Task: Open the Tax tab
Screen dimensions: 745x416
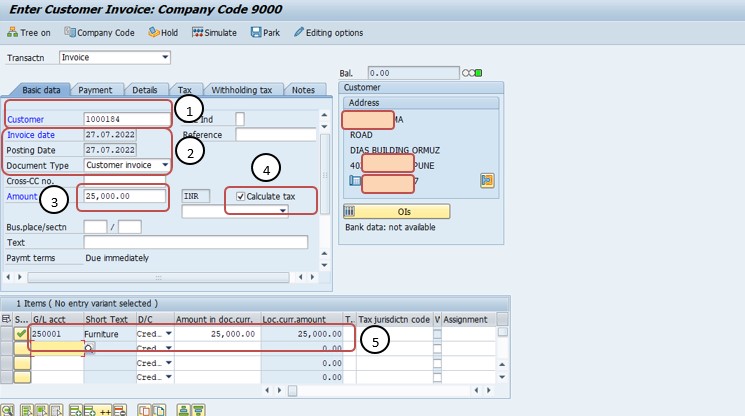Action: click(185, 90)
